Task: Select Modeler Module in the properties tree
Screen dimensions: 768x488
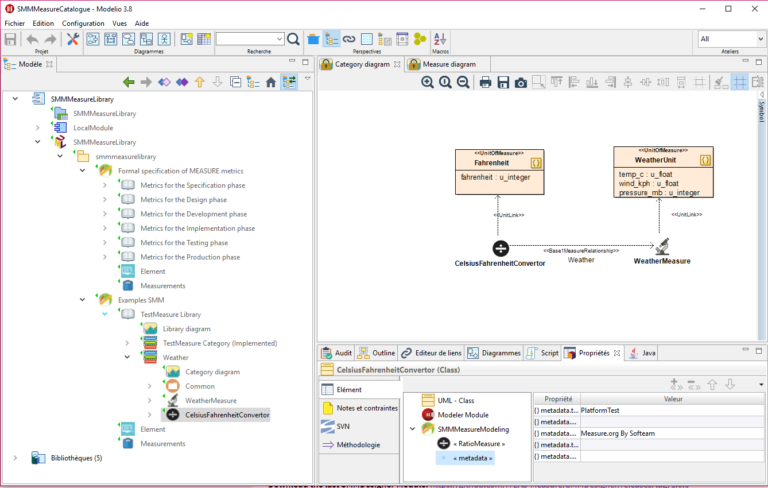Action: pyautogui.click(x=463, y=415)
